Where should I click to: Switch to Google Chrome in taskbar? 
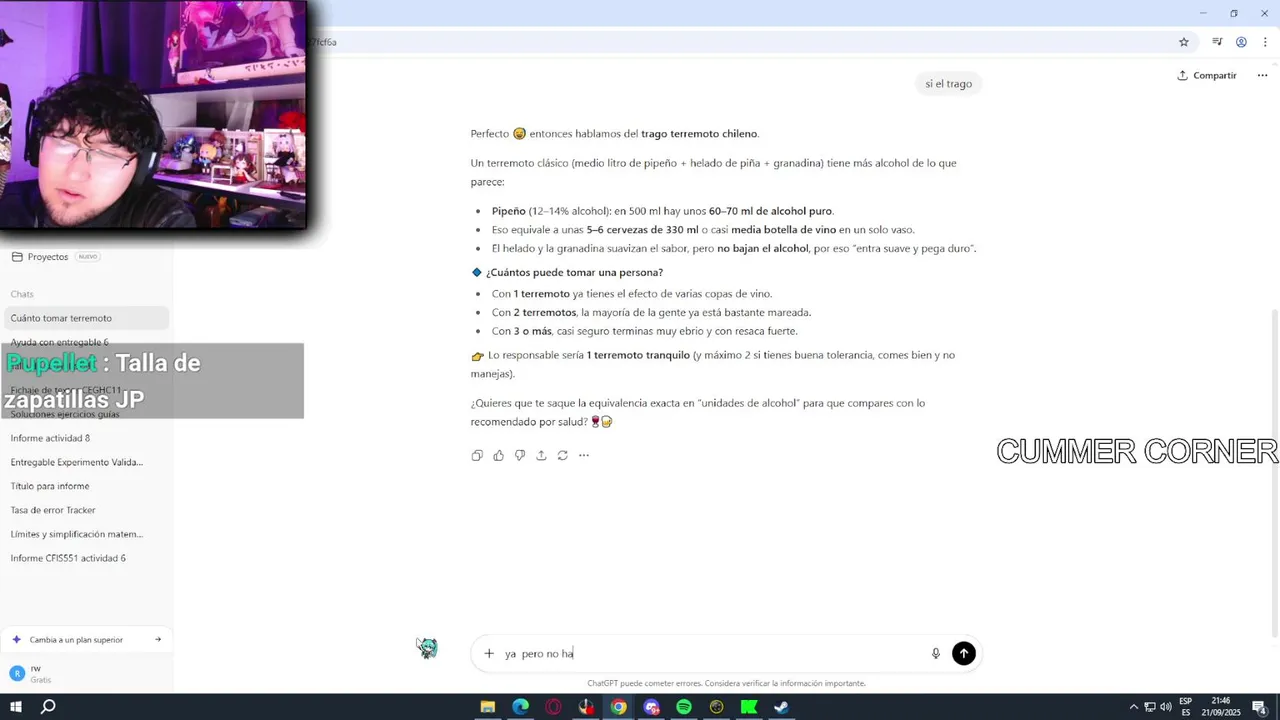[x=619, y=707]
